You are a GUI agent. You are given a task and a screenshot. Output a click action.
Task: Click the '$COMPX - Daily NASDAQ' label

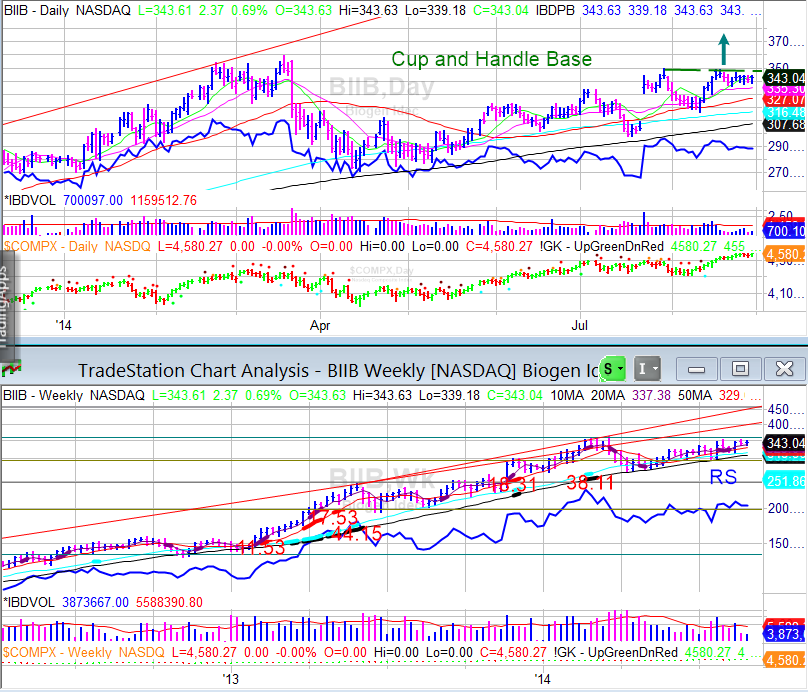[x=77, y=246]
